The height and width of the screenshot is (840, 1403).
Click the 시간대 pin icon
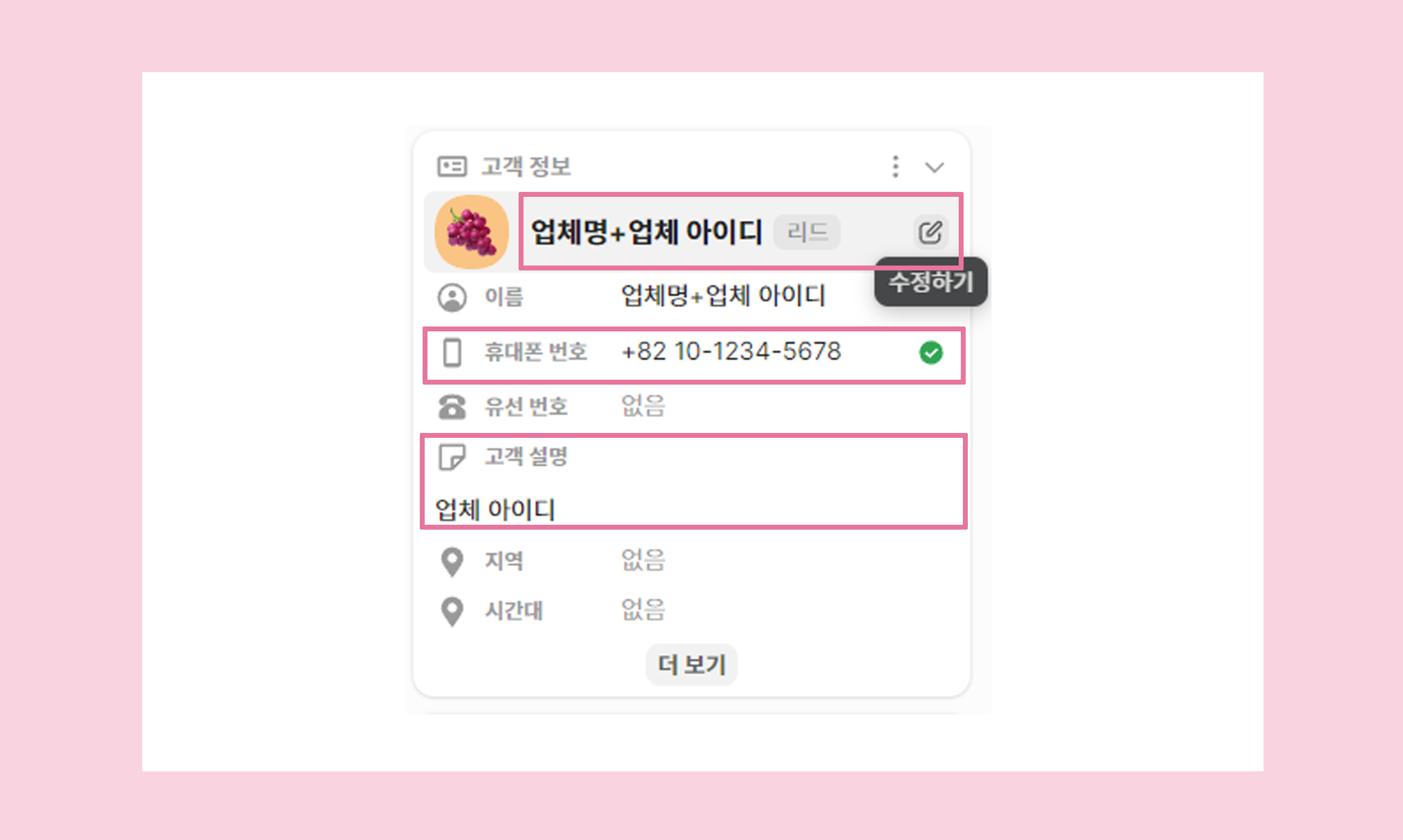[452, 611]
